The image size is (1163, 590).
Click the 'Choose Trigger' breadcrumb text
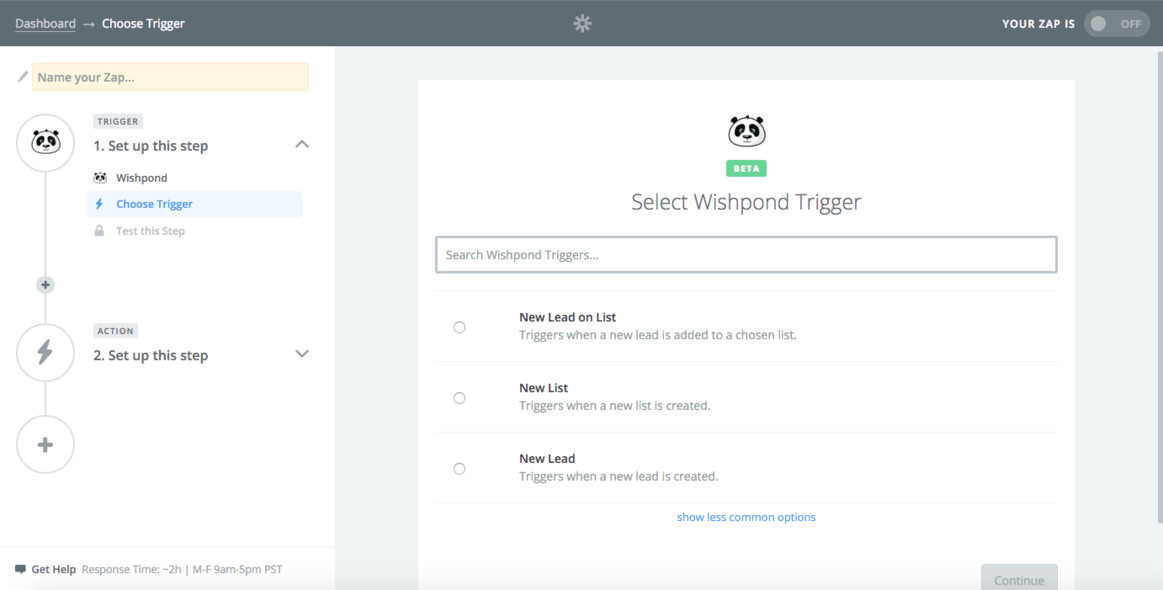143,24
